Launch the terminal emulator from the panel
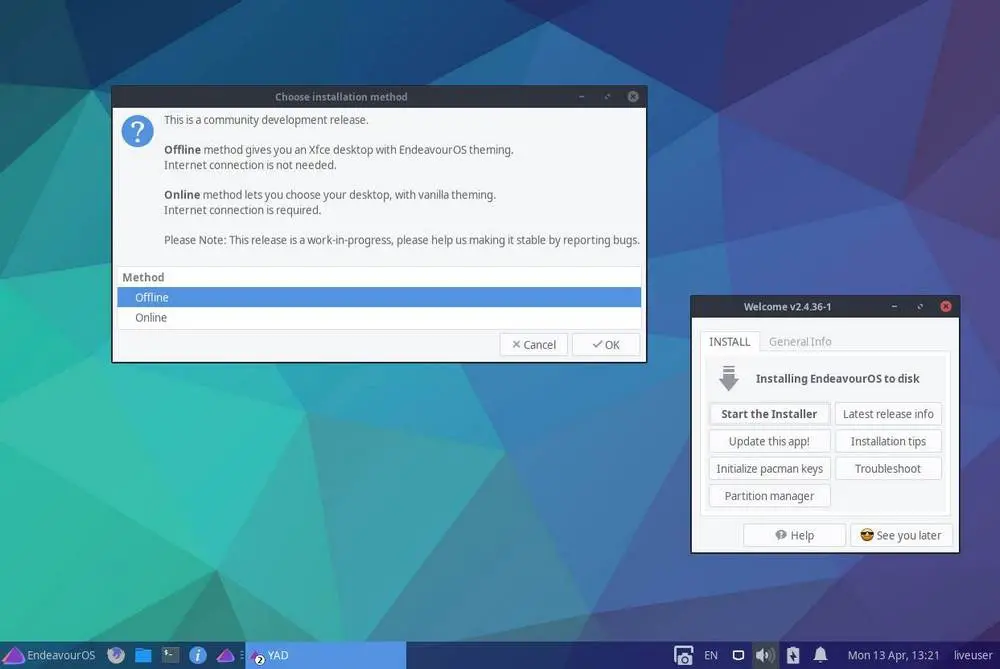The image size is (1000, 669). (x=170, y=655)
